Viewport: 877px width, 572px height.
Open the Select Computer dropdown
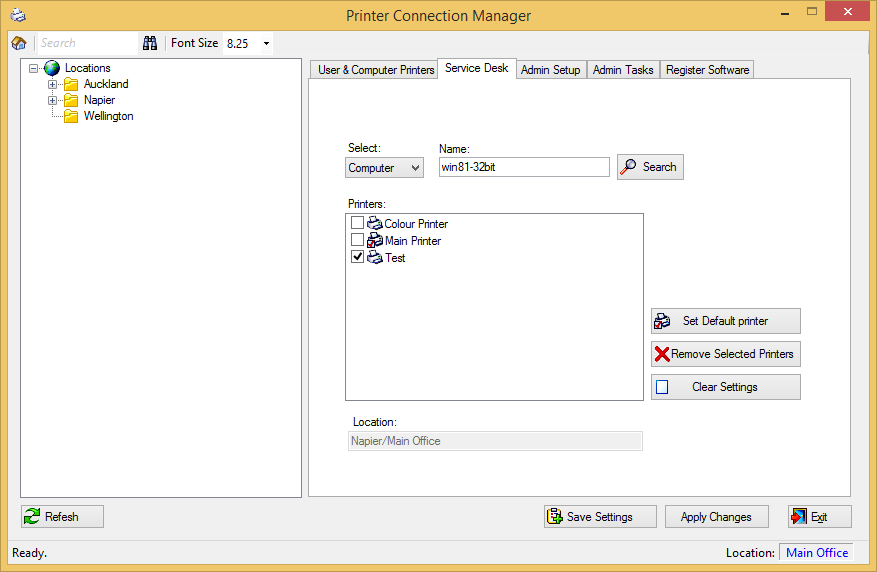tap(385, 168)
